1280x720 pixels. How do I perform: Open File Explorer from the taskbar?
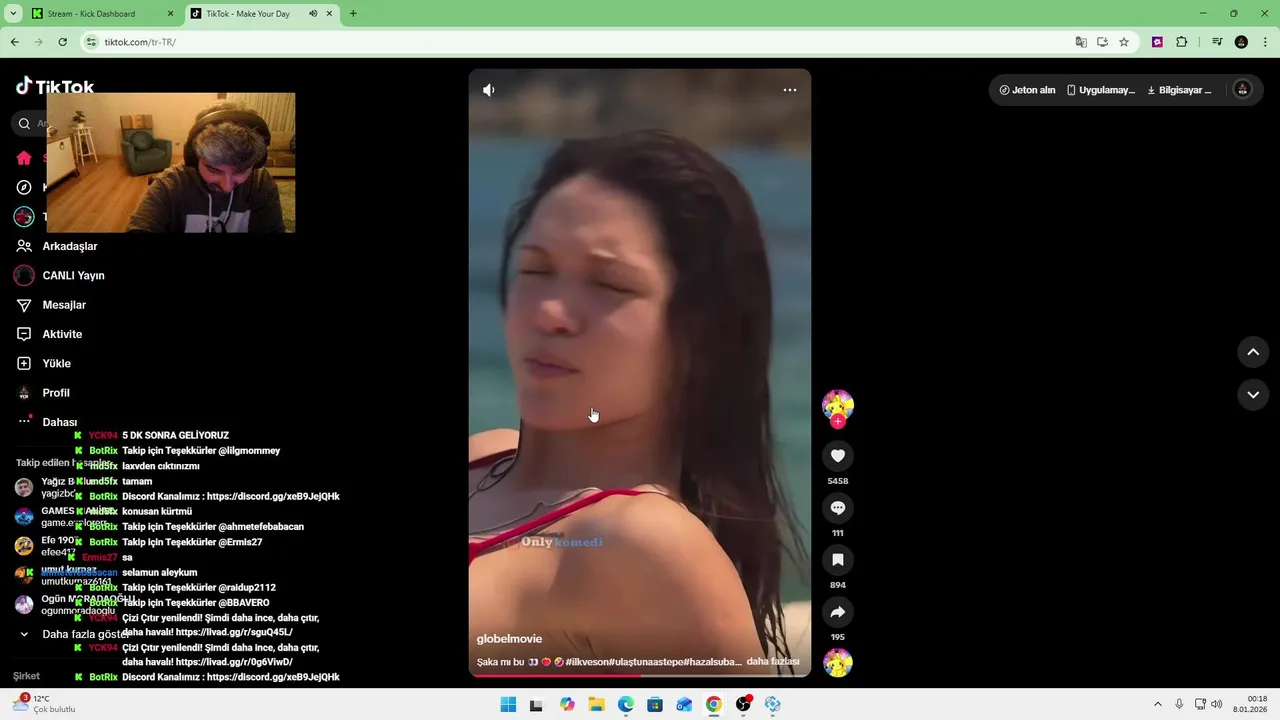[x=597, y=705]
